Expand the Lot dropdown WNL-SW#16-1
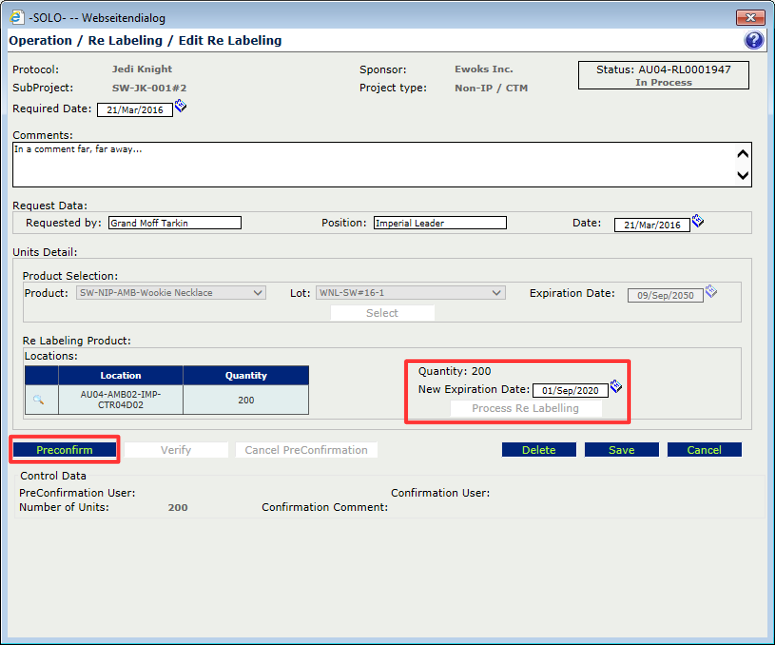 pyautogui.click(x=497, y=293)
